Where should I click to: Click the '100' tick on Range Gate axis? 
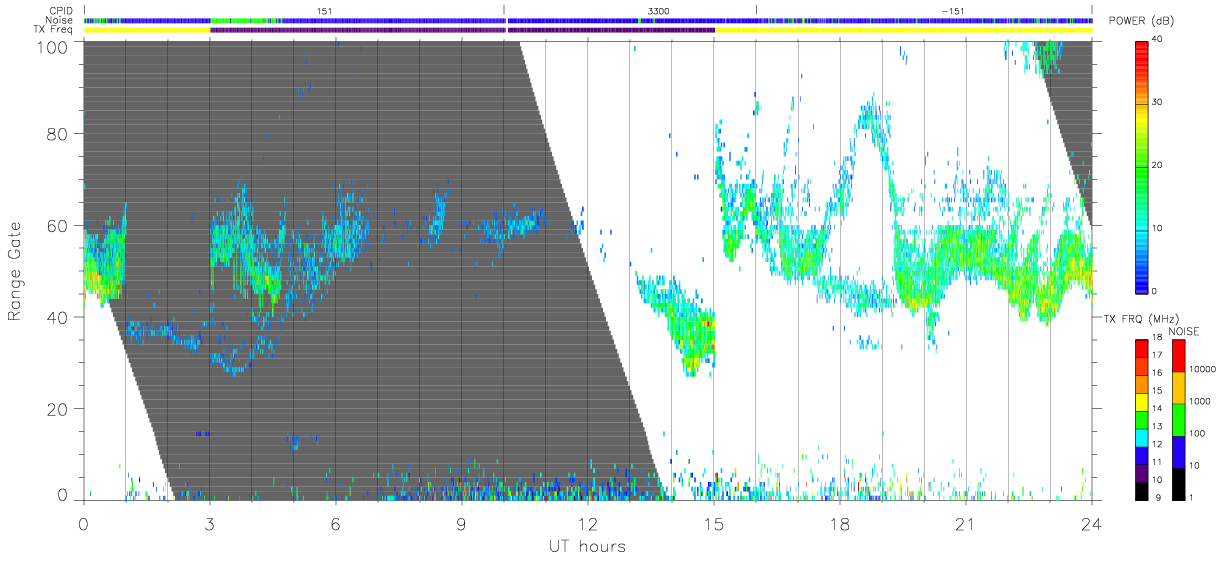pyautogui.click(x=54, y=46)
